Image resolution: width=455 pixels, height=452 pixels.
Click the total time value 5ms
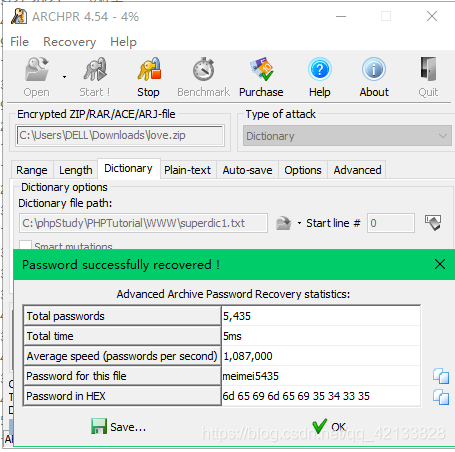point(232,336)
